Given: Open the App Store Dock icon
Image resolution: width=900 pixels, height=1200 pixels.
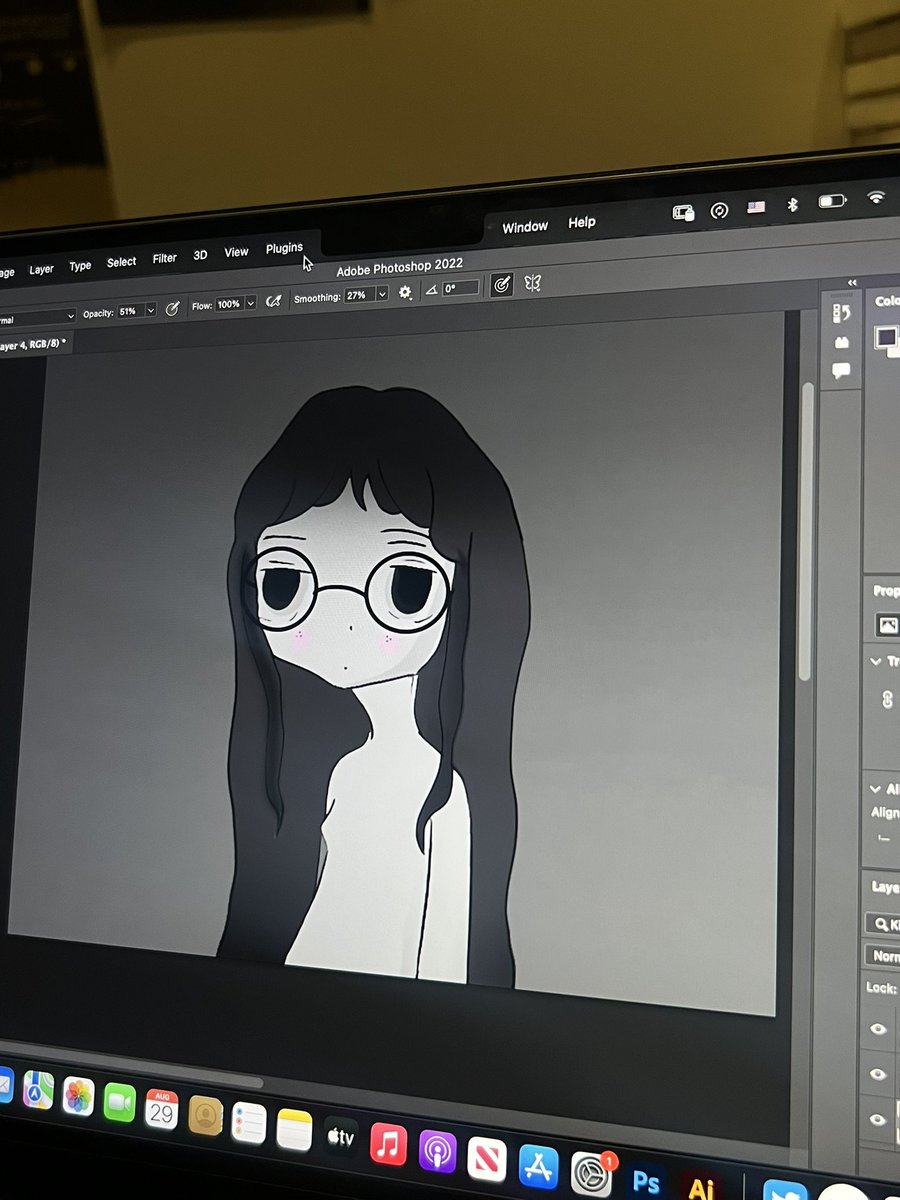Looking at the screenshot, I should pyautogui.click(x=539, y=1165).
